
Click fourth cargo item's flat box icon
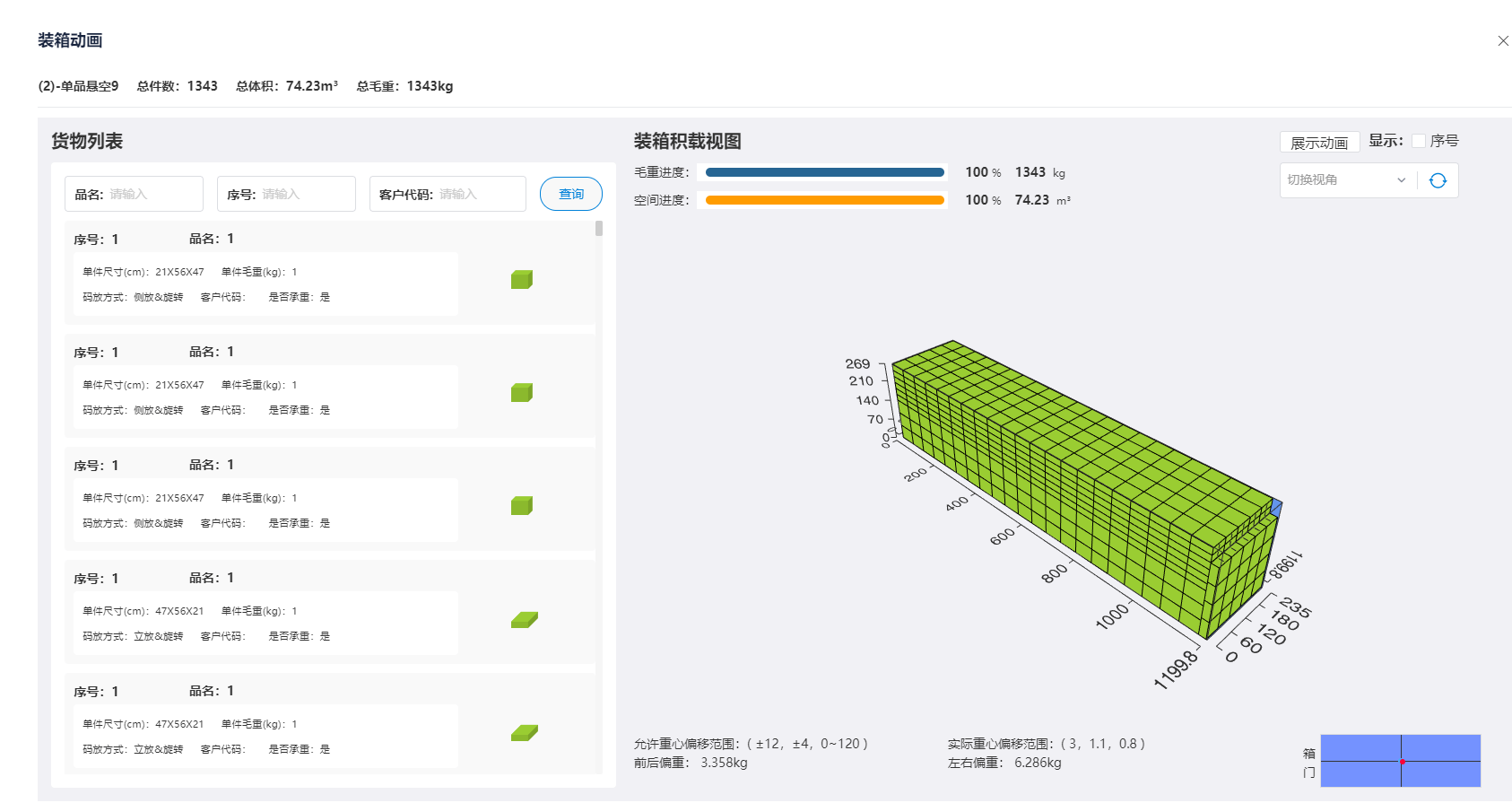pyautogui.click(x=525, y=620)
